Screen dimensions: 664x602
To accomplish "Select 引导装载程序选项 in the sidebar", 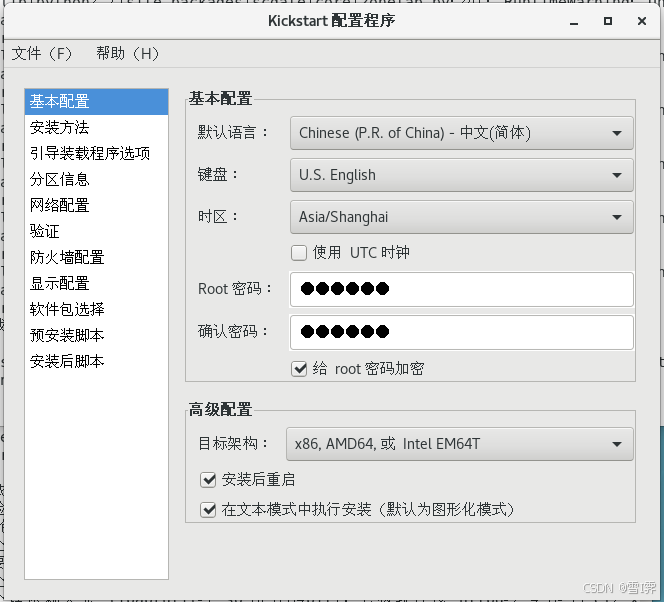I will 97,153.
